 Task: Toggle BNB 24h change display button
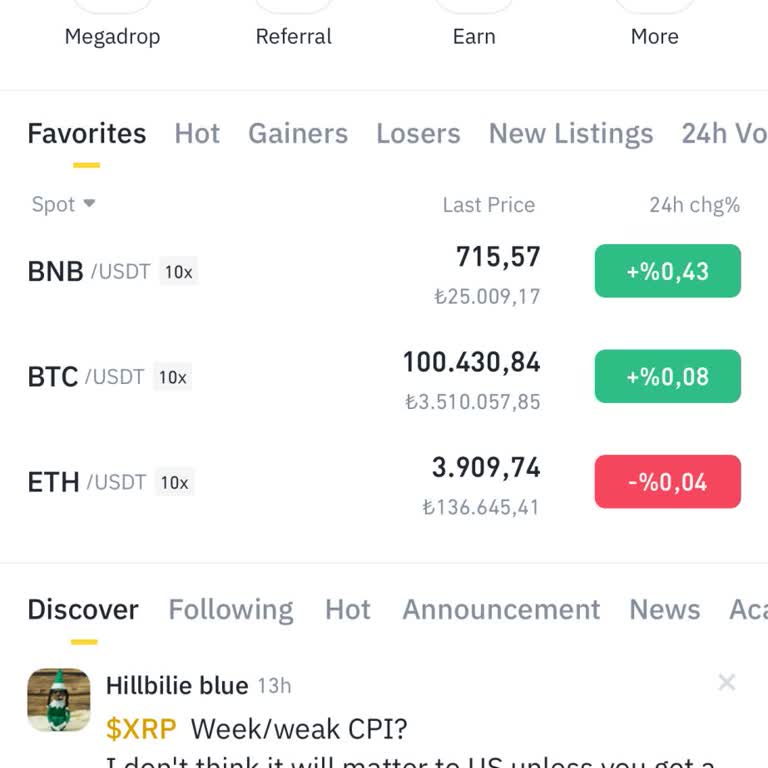pos(667,271)
